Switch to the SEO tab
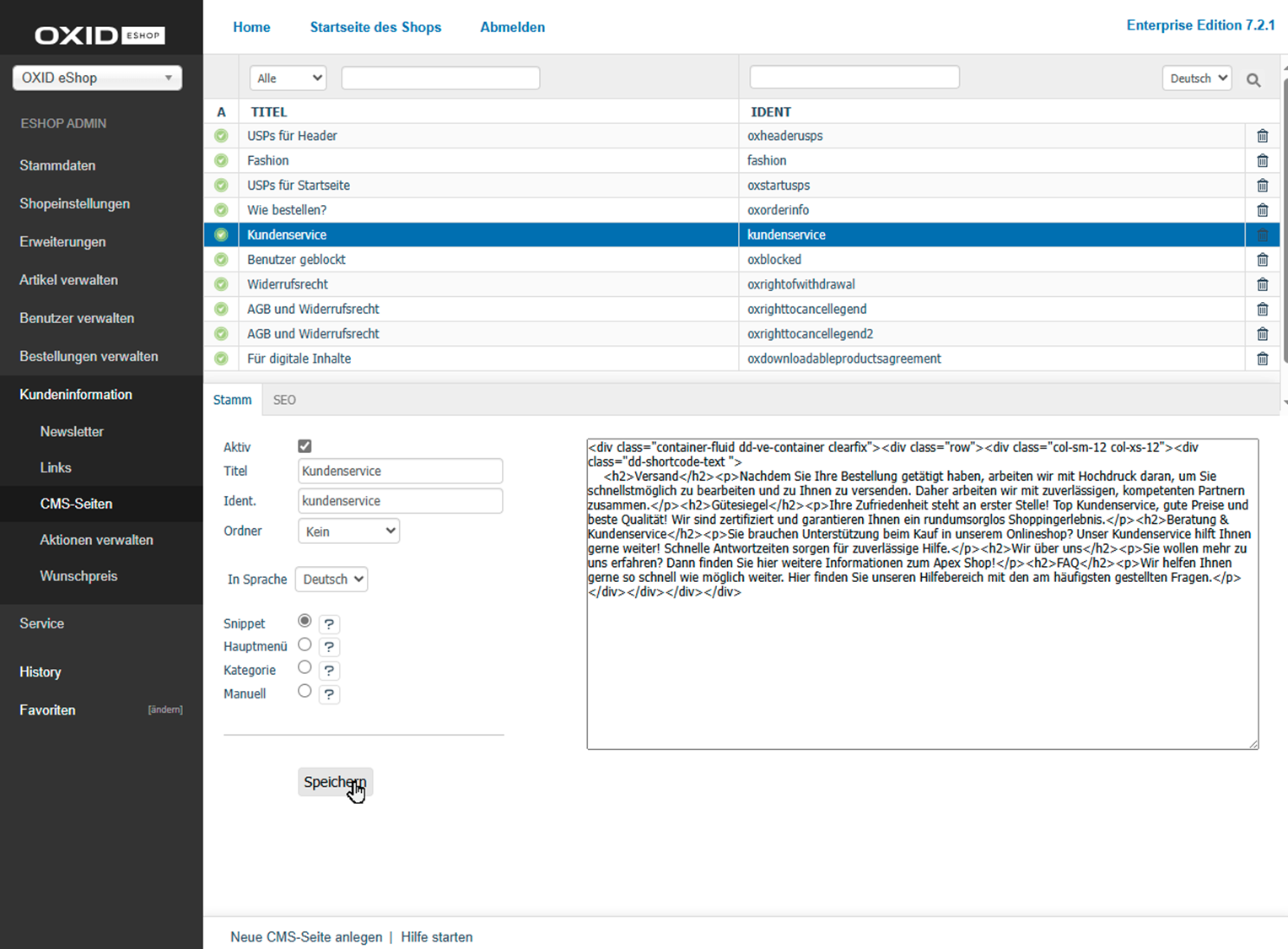The height and width of the screenshot is (949, 1288). pyautogui.click(x=284, y=400)
